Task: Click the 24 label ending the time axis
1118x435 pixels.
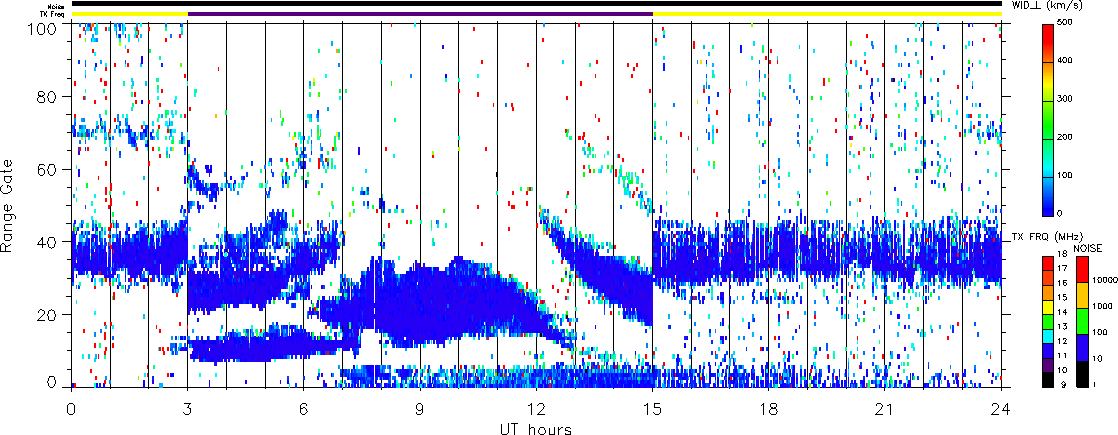Action: pyautogui.click(x=1000, y=408)
